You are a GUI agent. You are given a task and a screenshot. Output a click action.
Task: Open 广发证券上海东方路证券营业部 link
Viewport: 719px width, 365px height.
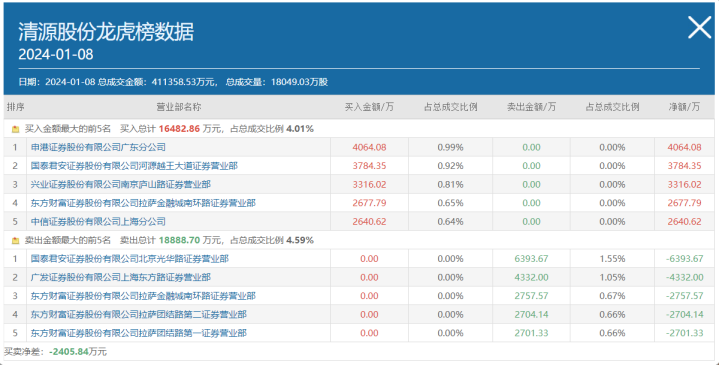point(121,277)
